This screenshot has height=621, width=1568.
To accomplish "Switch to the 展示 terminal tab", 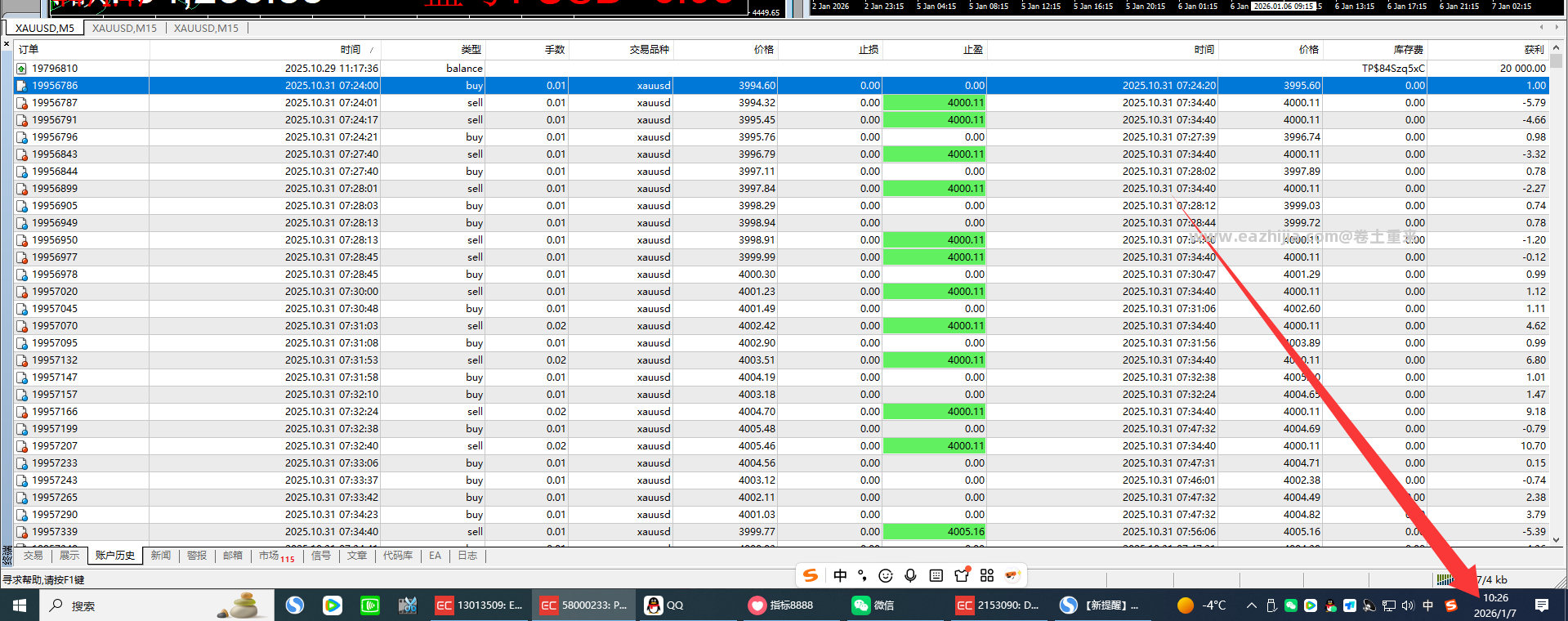I will [x=69, y=556].
